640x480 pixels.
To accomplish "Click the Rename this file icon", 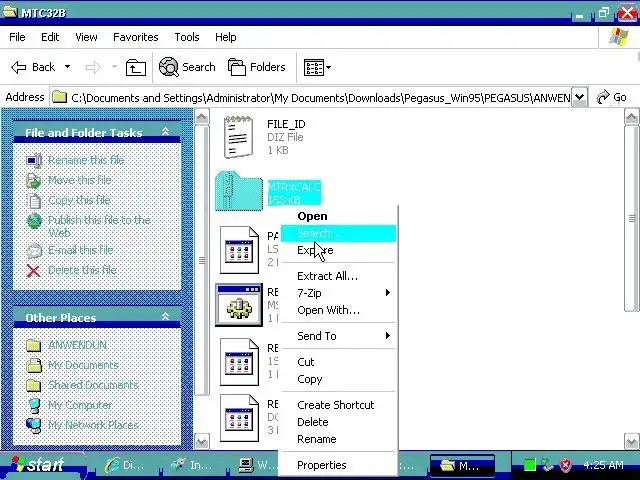I will [x=34, y=160].
